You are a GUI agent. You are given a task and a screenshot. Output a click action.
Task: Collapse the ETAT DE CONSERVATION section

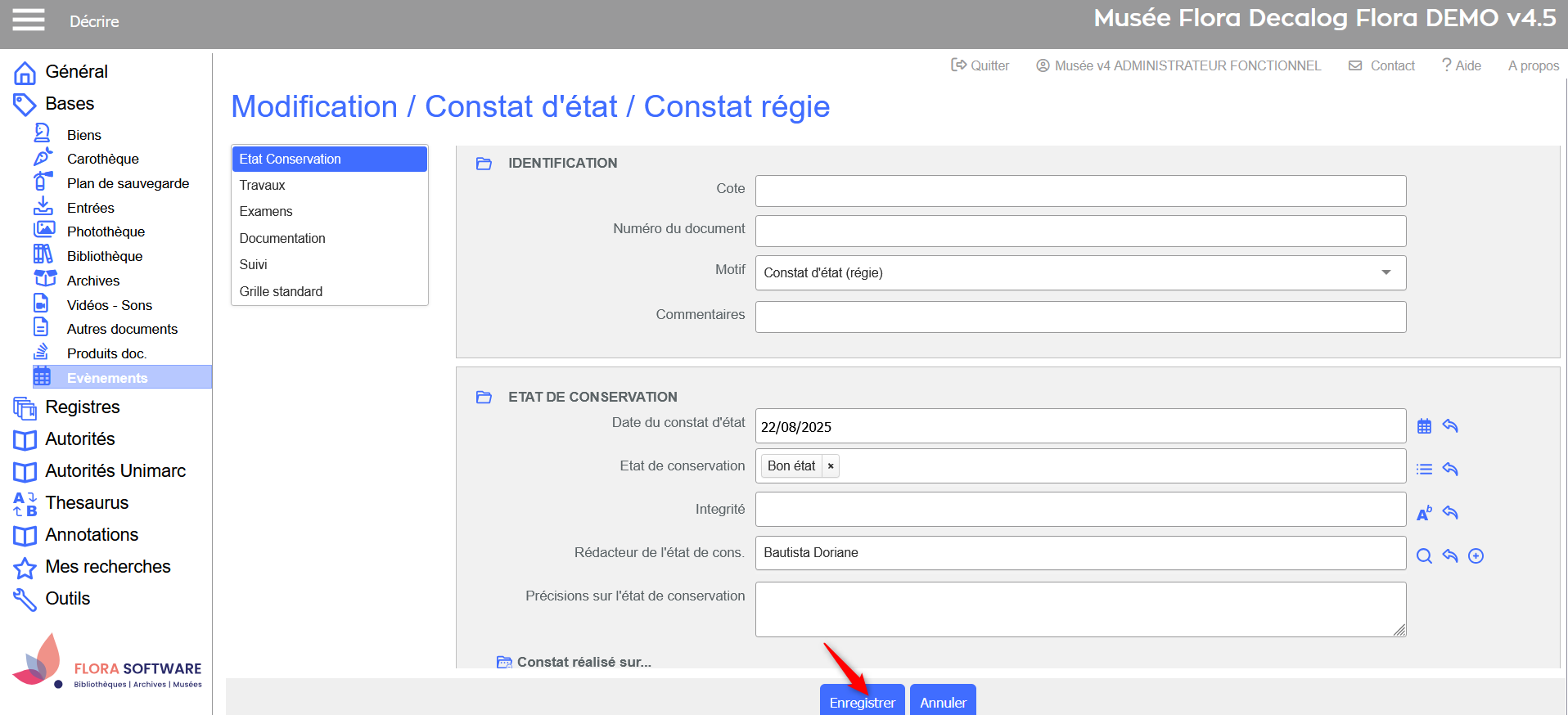pyautogui.click(x=484, y=398)
